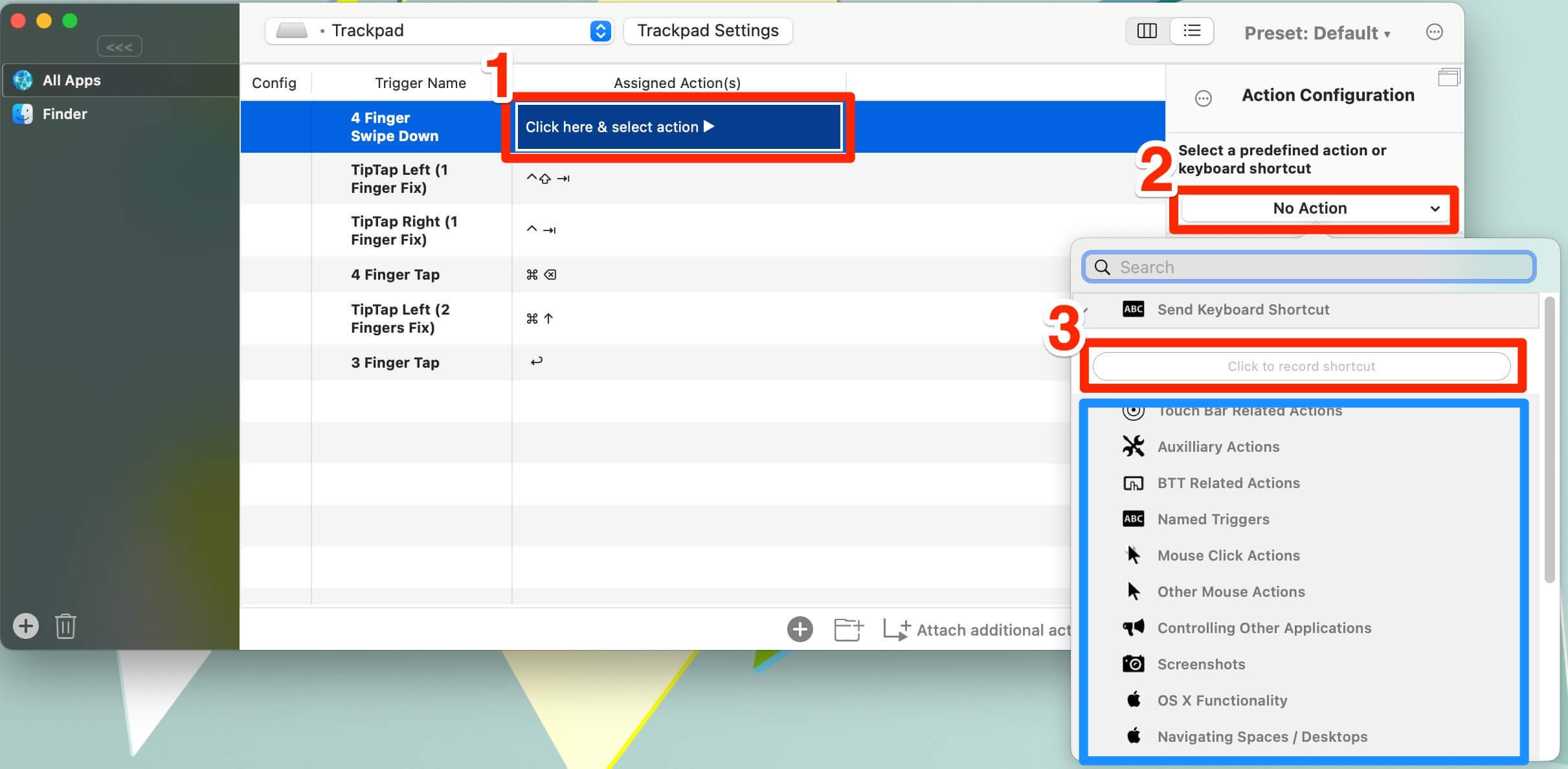Click the action Search field
This screenshot has height=769, width=1568.
tap(1314, 267)
